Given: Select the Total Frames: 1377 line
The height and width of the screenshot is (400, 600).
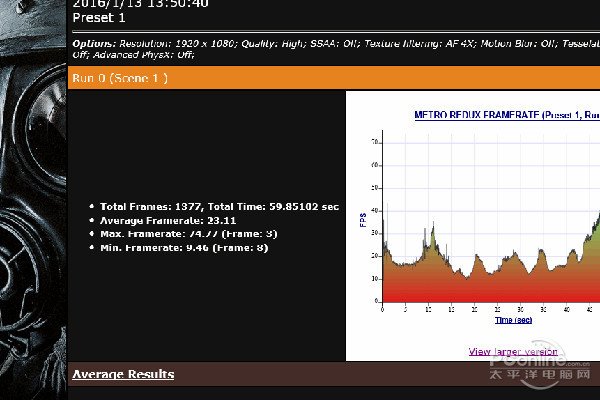Looking at the screenshot, I should 219,207.
